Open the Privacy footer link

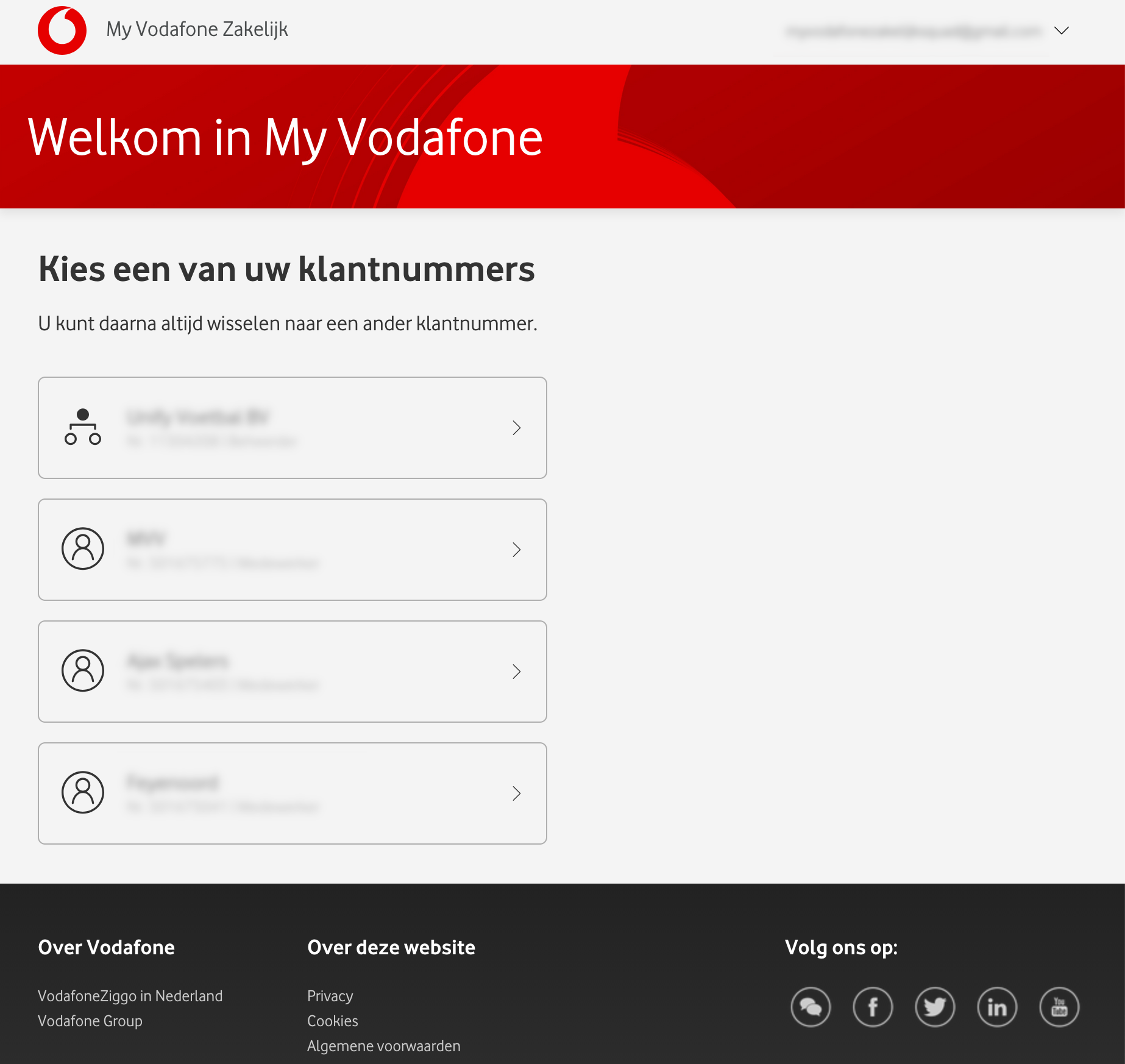pos(330,996)
